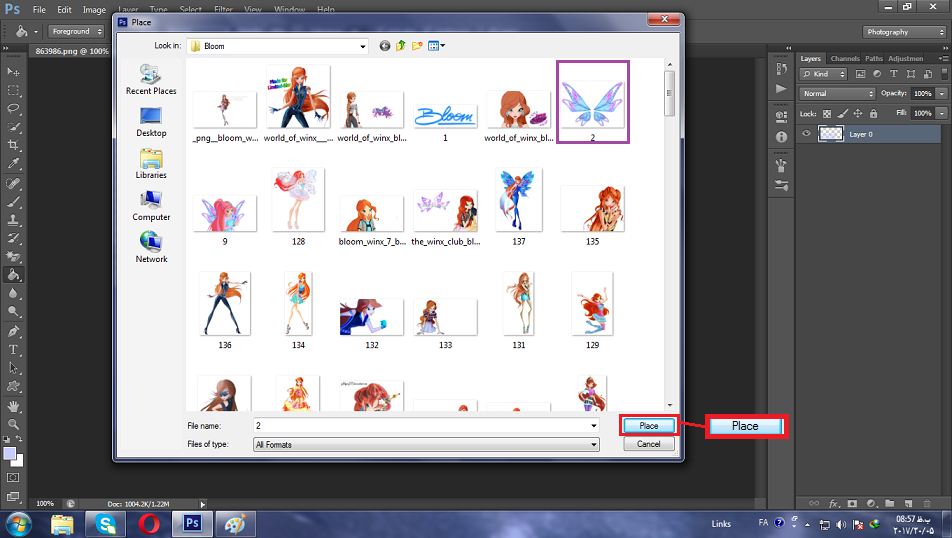Screen dimensions: 952x538
Task: Toggle lock transparent pixels
Action: click(827, 114)
